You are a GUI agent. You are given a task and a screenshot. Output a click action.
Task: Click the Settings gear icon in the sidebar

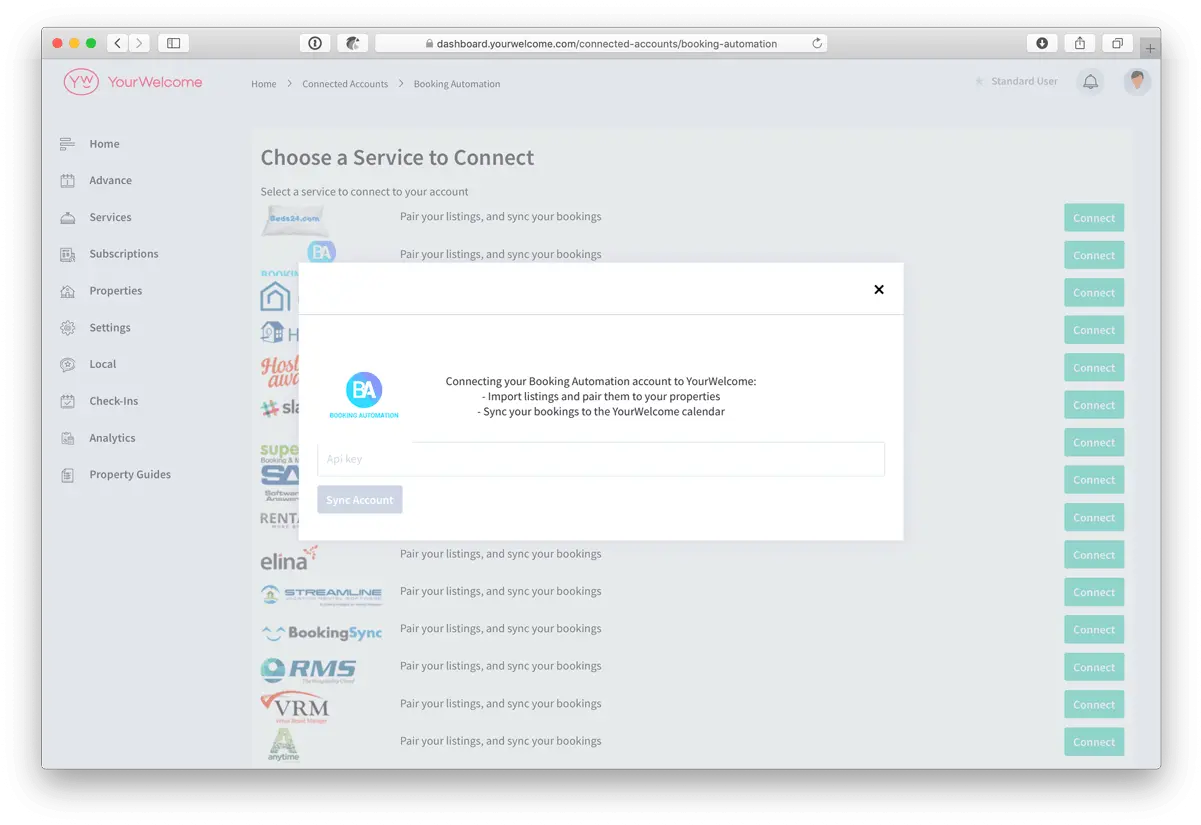click(x=67, y=328)
